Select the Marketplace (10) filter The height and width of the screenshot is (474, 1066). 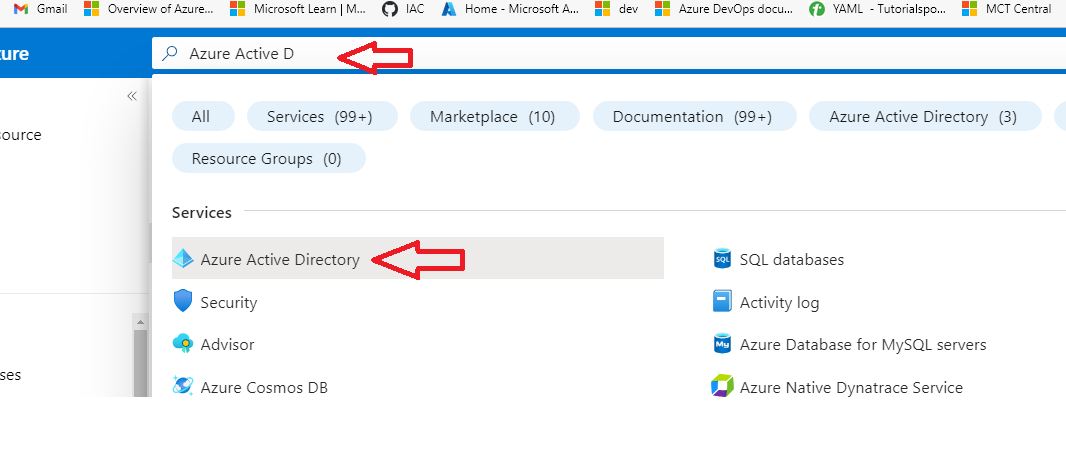click(495, 116)
